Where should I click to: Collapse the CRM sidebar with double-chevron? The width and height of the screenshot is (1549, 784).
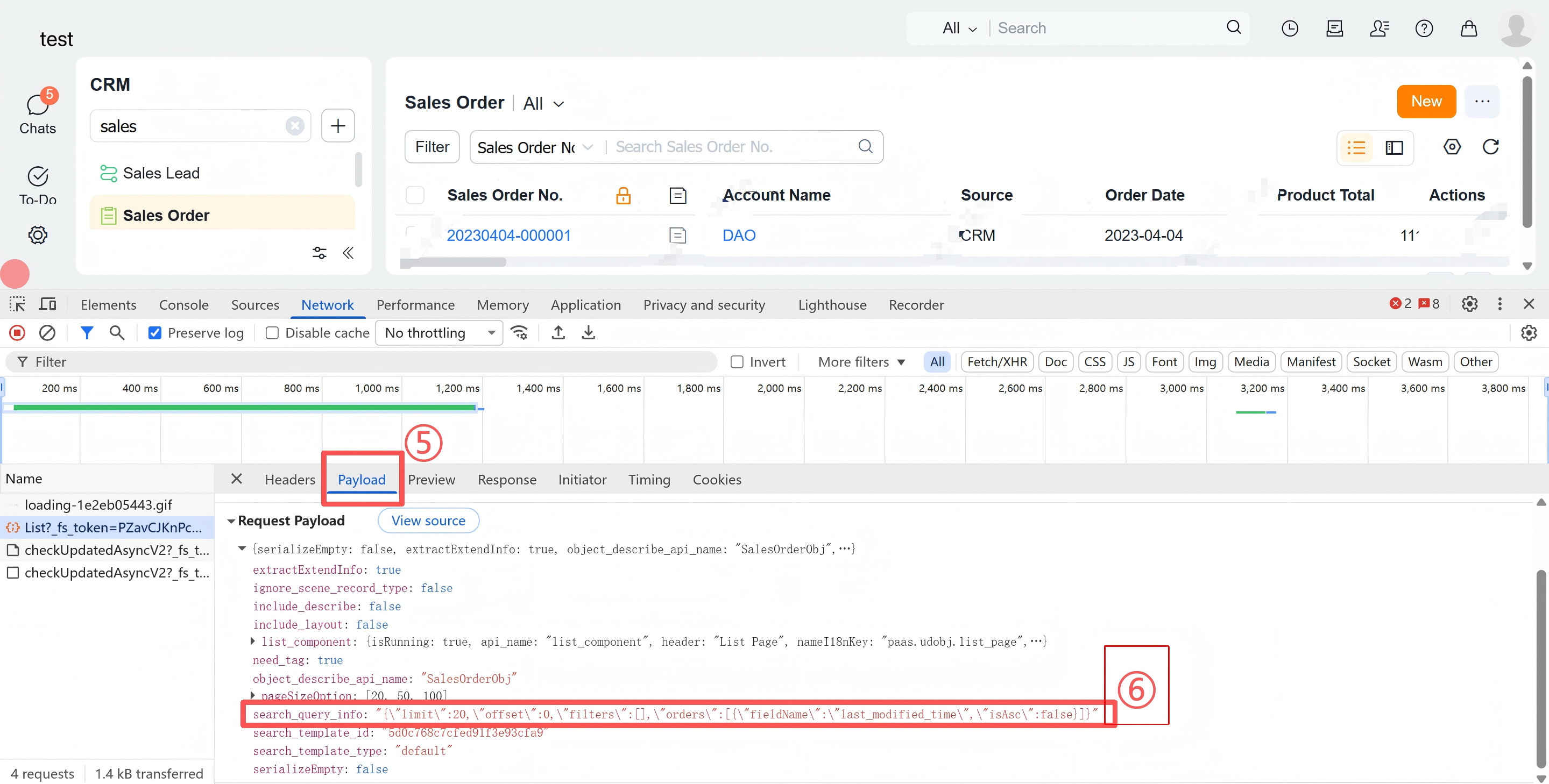[x=348, y=253]
